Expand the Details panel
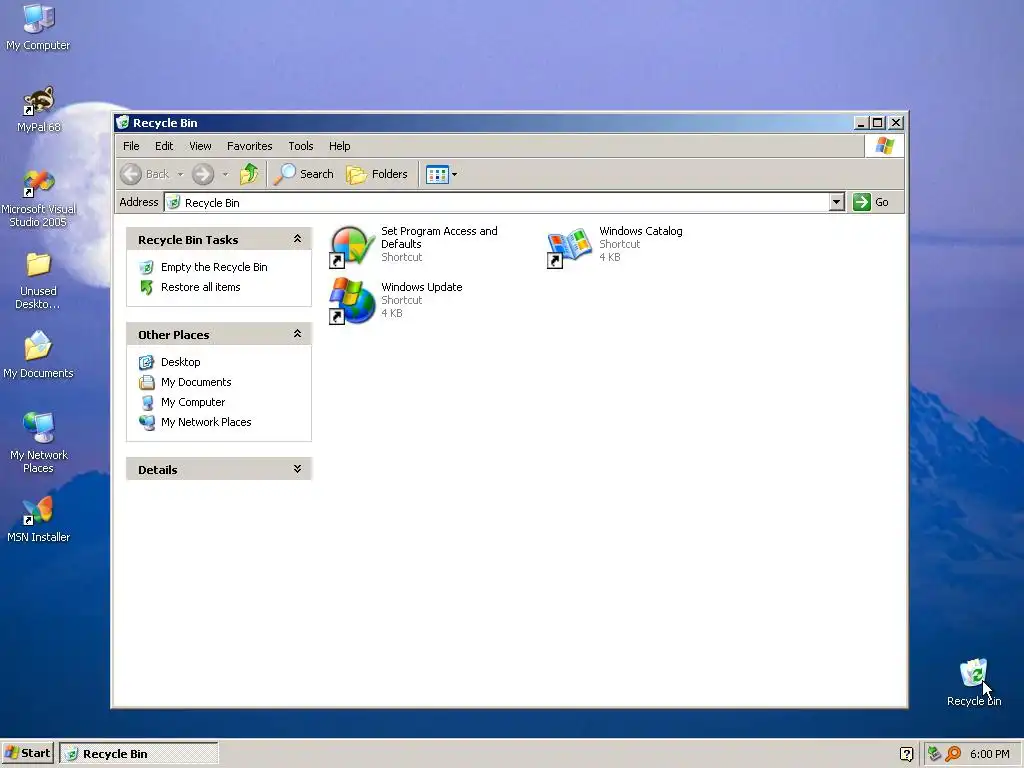 click(x=297, y=469)
